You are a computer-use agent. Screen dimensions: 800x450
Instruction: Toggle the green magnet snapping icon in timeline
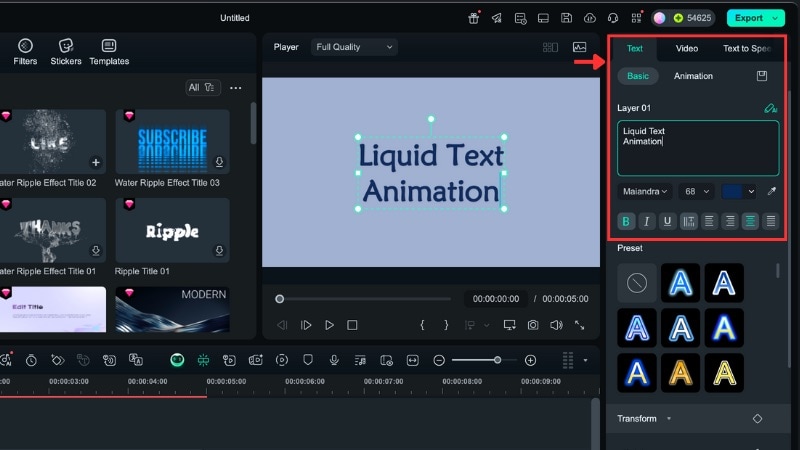[203, 360]
